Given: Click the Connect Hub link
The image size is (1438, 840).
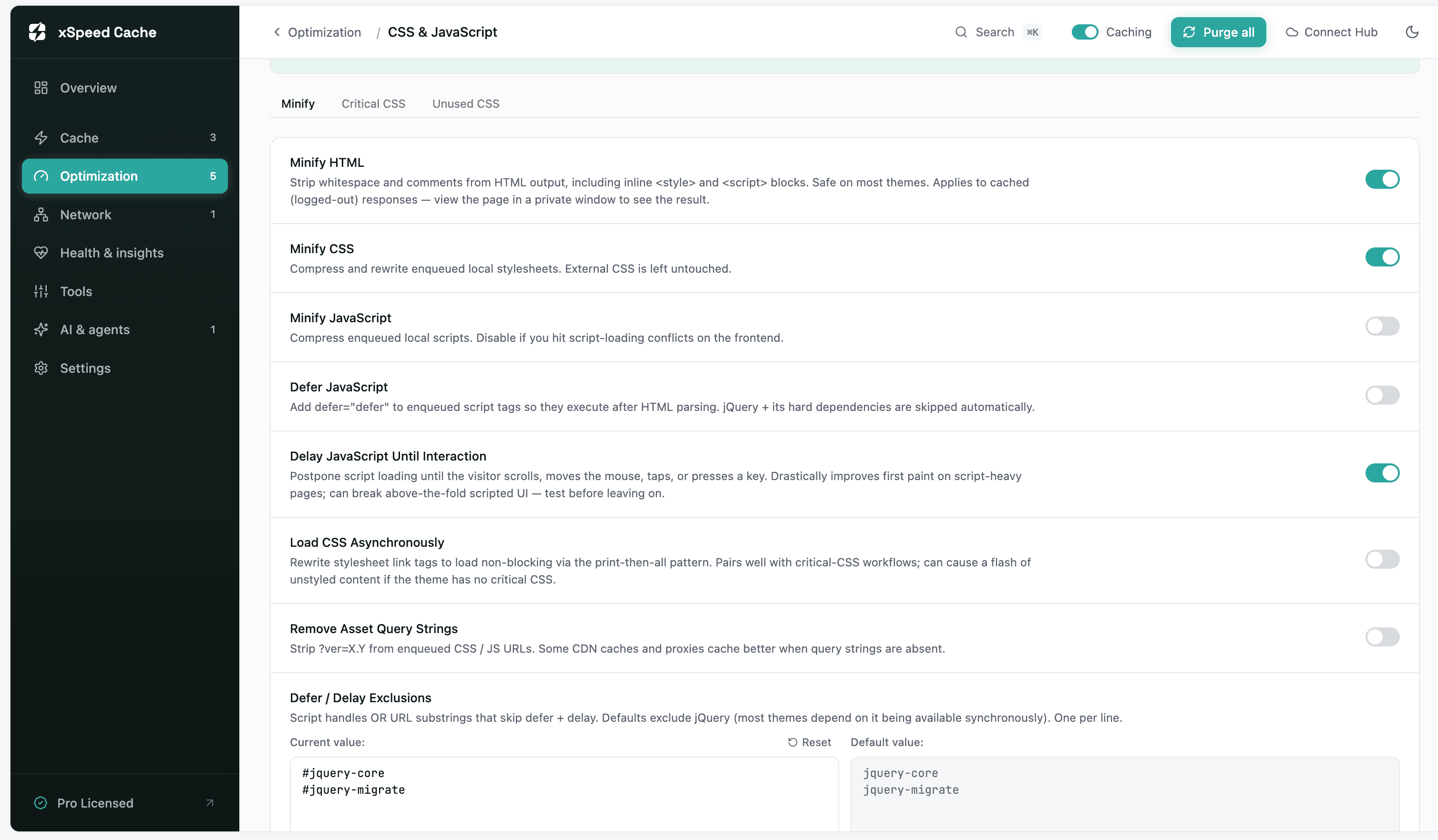Looking at the screenshot, I should 1331,32.
